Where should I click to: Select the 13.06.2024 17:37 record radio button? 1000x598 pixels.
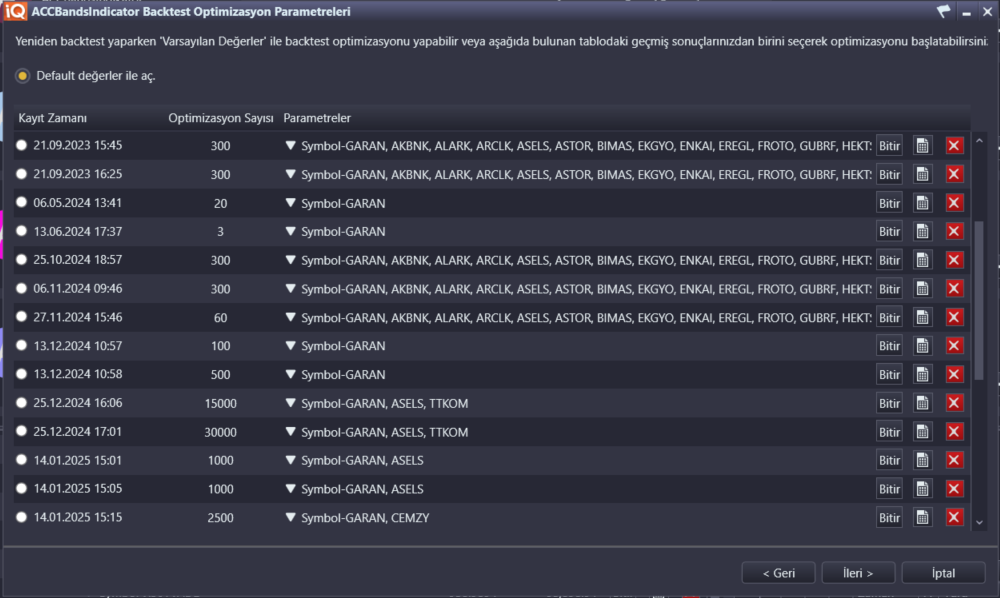click(22, 231)
